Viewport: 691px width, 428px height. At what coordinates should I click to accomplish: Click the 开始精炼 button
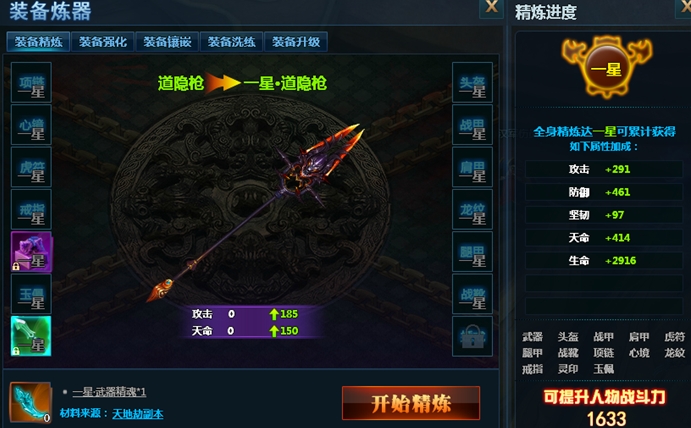[411, 403]
